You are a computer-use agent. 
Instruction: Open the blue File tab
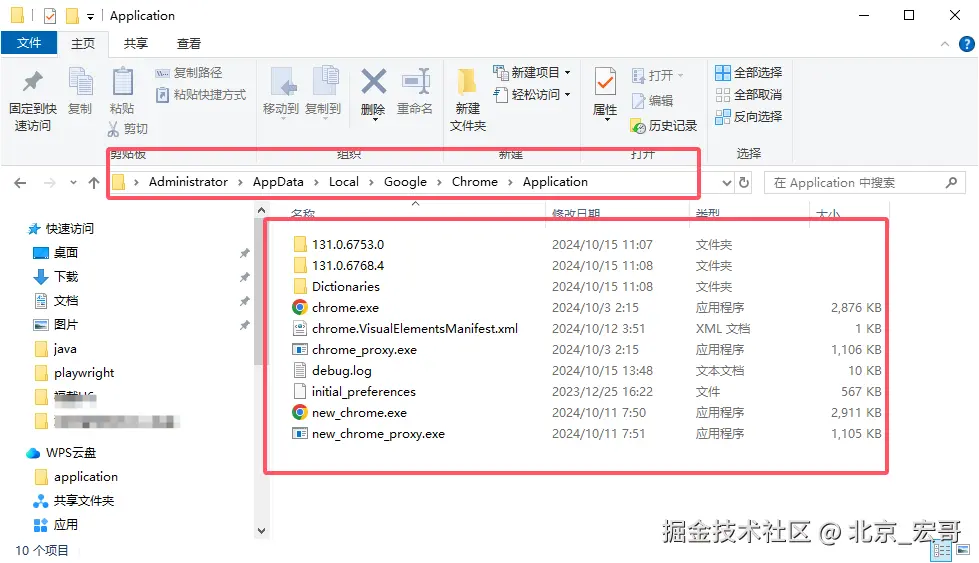coord(29,43)
